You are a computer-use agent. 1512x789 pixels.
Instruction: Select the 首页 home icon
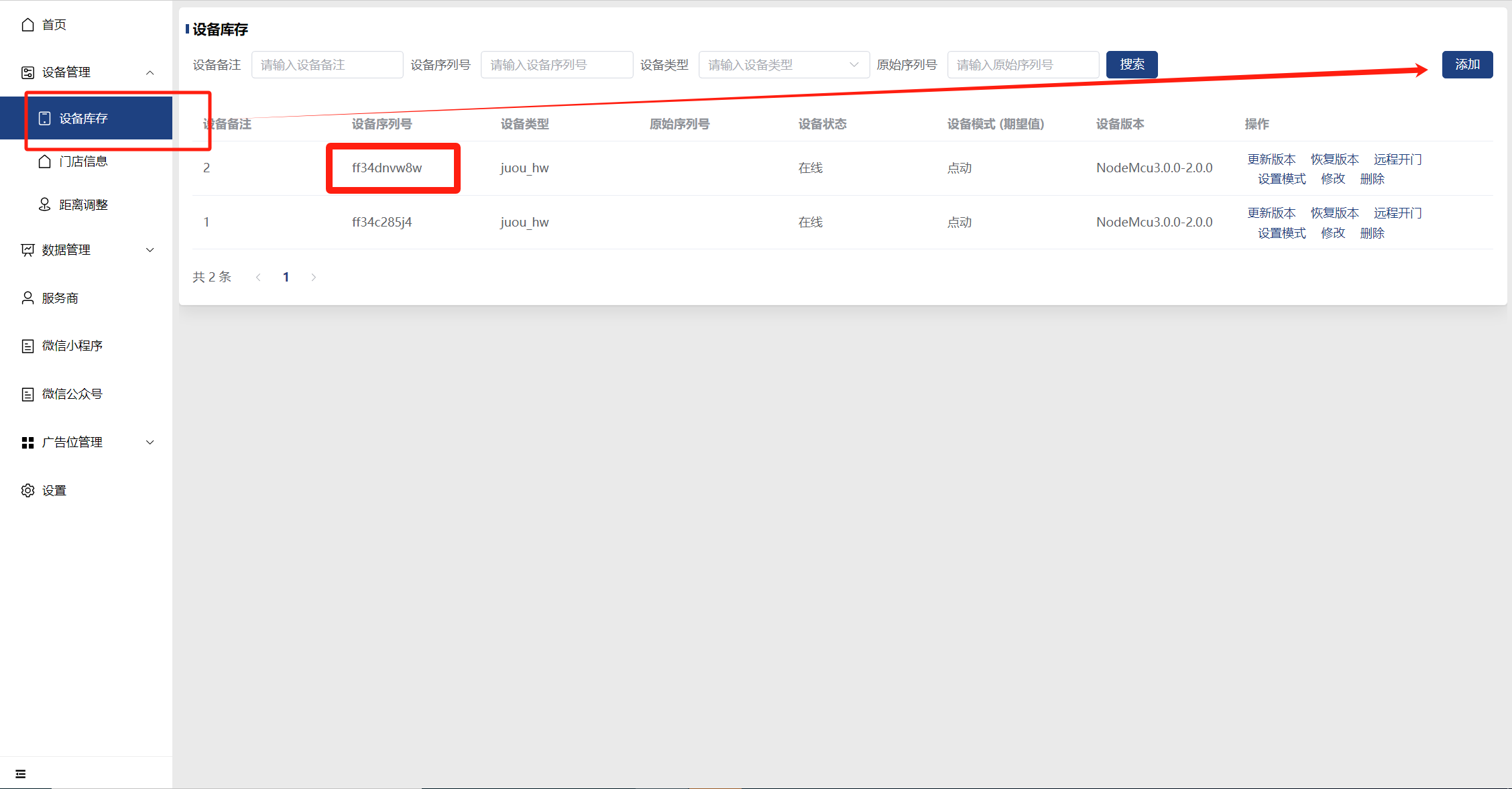(27, 24)
